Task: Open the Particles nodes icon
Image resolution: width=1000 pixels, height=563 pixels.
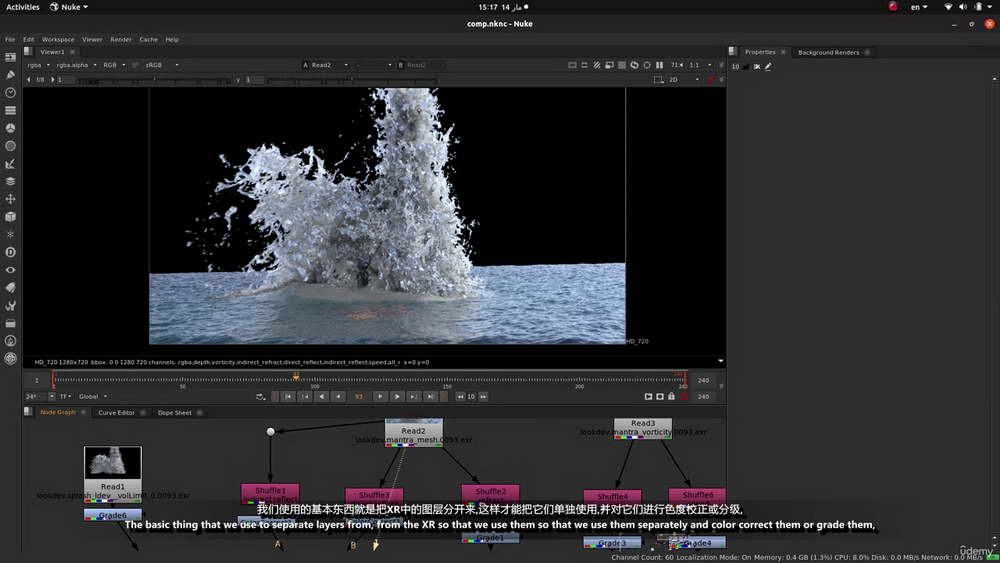Action: click(x=10, y=234)
